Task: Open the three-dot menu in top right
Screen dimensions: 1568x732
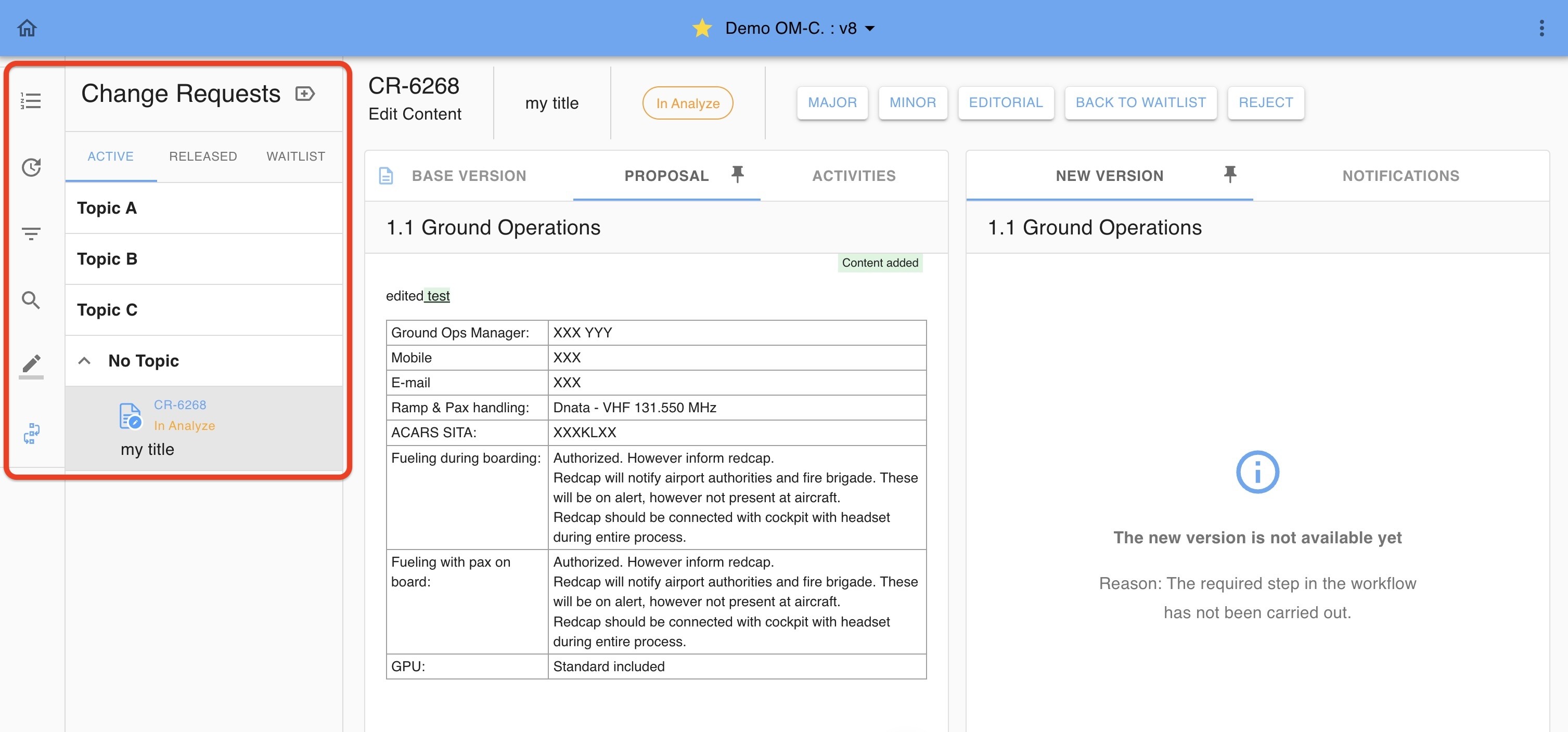Action: pos(1541,28)
